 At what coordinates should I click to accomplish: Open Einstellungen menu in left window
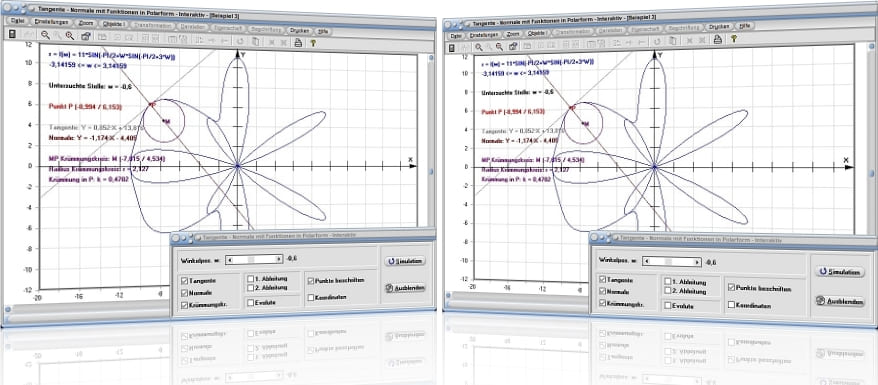point(51,22)
